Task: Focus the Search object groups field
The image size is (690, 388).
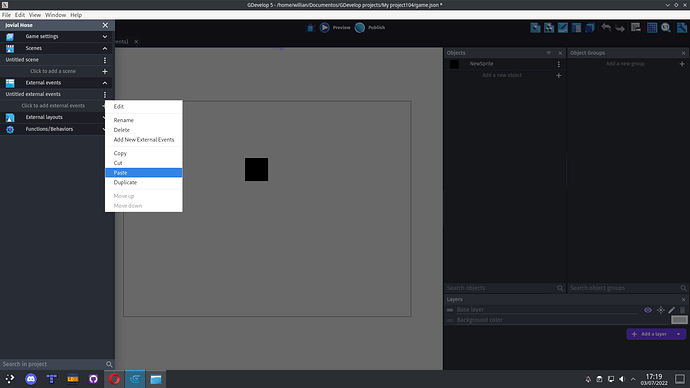Action: point(624,288)
